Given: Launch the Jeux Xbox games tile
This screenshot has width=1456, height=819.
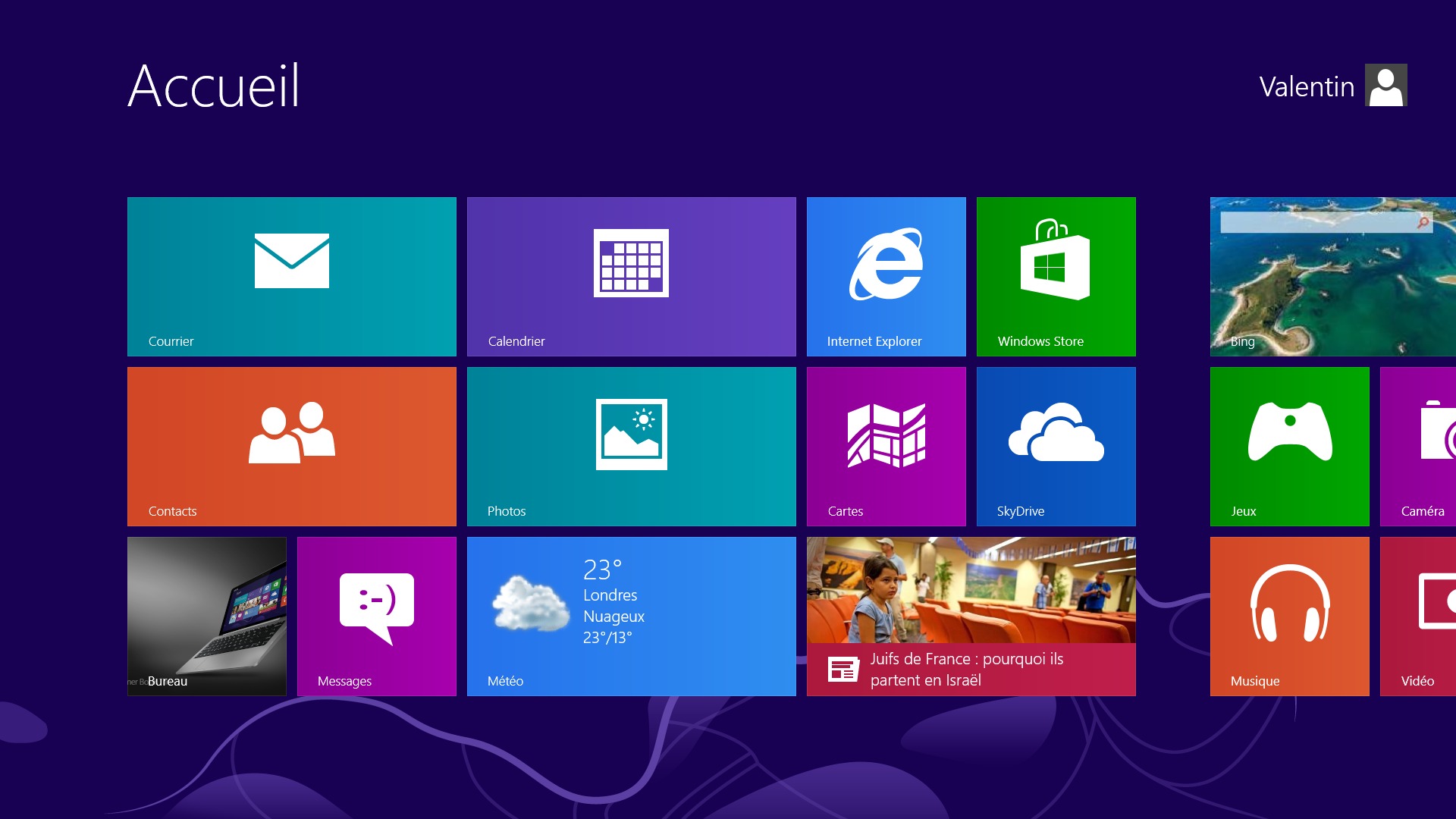Looking at the screenshot, I should coord(1289,447).
